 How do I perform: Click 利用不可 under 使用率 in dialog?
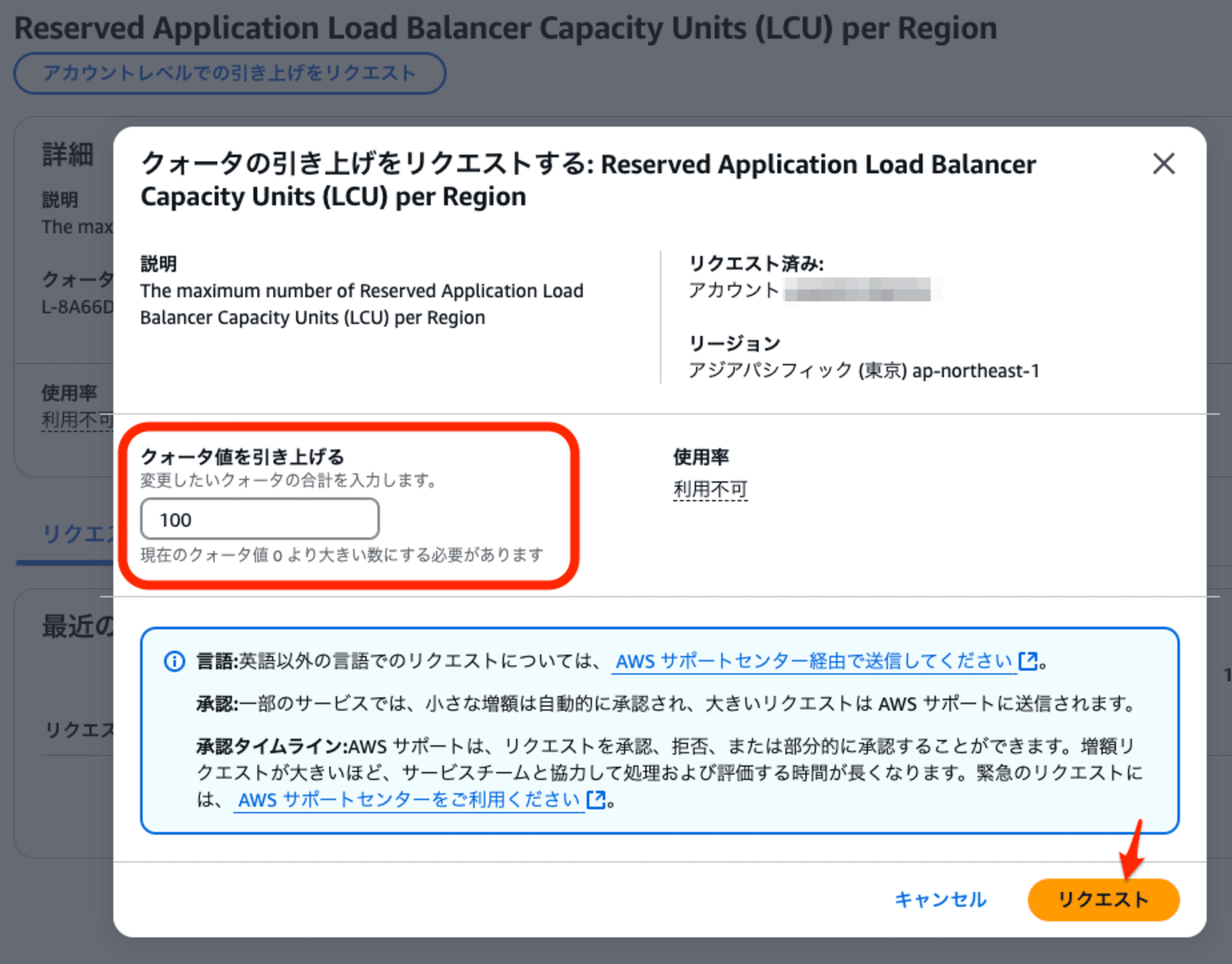710,489
